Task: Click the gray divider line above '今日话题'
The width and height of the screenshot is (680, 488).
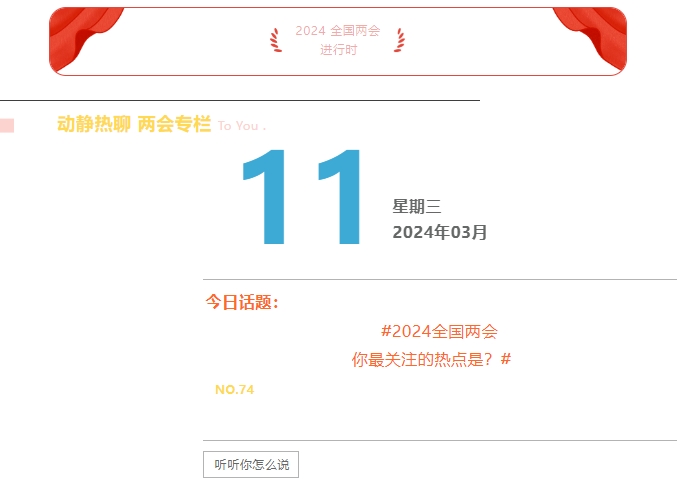Action: click(439, 279)
